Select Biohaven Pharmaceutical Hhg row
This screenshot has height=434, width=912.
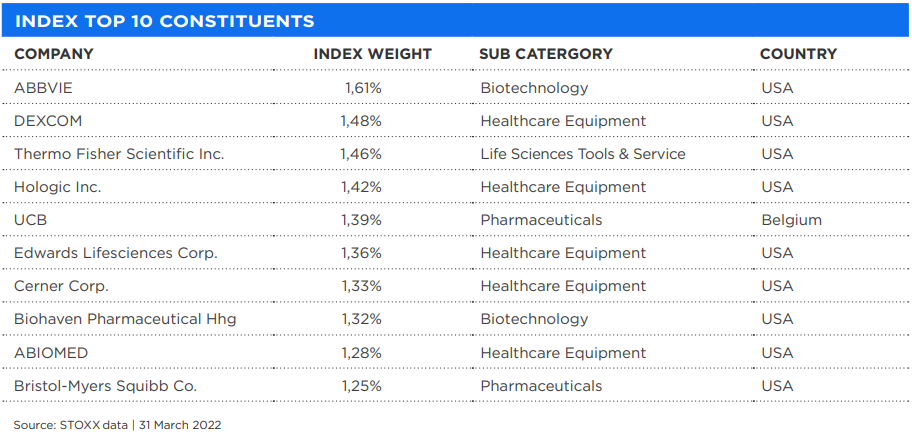click(125, 319)
